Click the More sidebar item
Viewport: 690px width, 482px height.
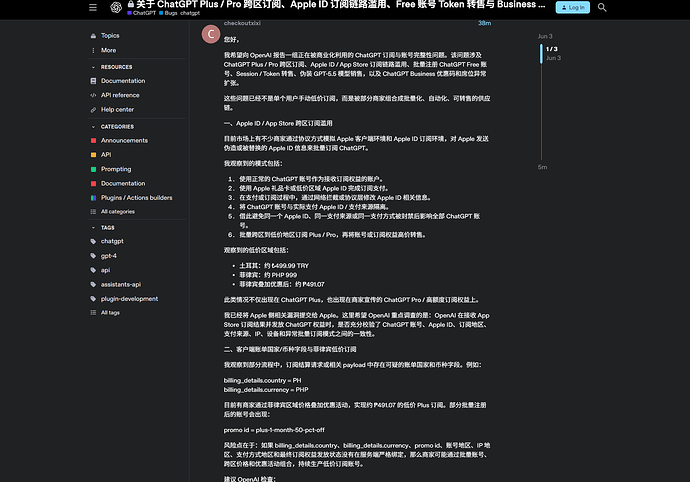coord(109,50)
